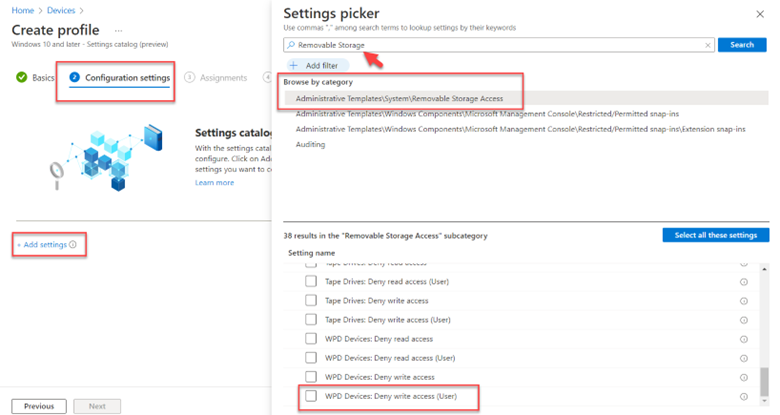
Task: Click the Devices breadcrumb link
Action: pos(61,10)
